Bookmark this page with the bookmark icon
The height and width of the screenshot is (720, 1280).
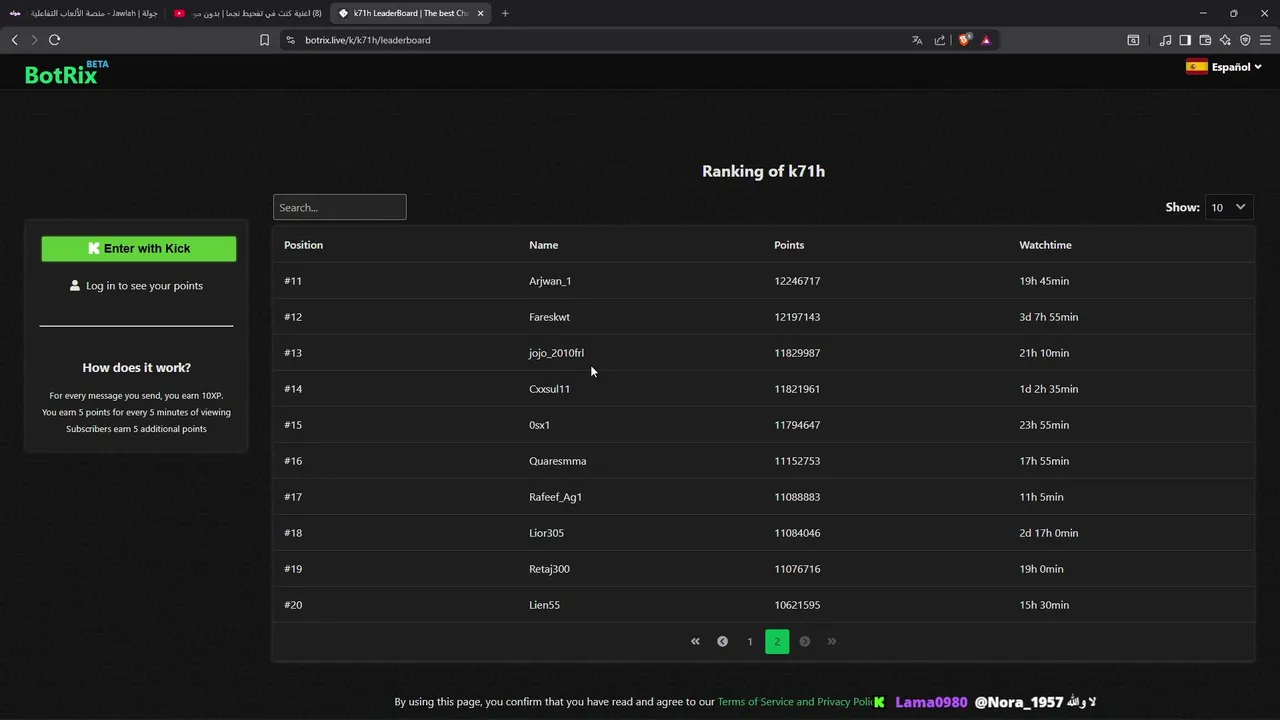pos(264,40)
